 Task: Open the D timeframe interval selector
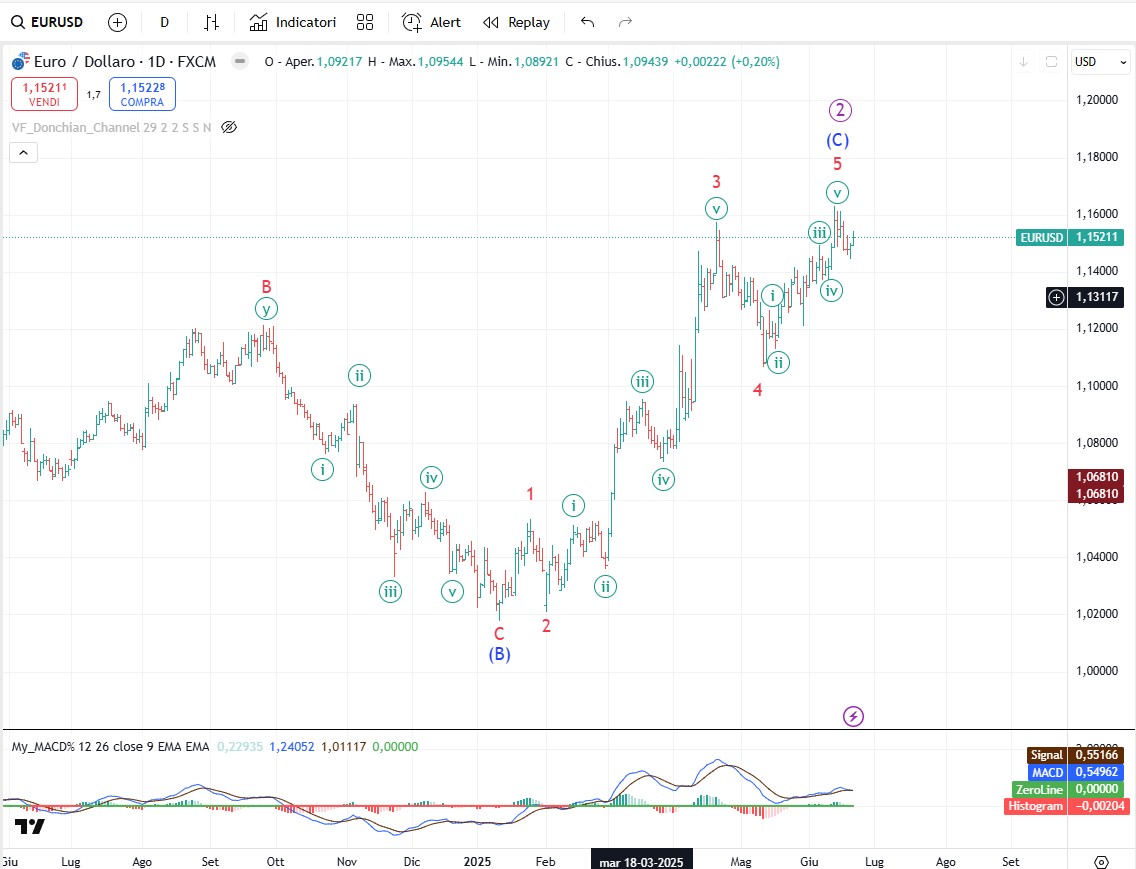pos(164,22)
